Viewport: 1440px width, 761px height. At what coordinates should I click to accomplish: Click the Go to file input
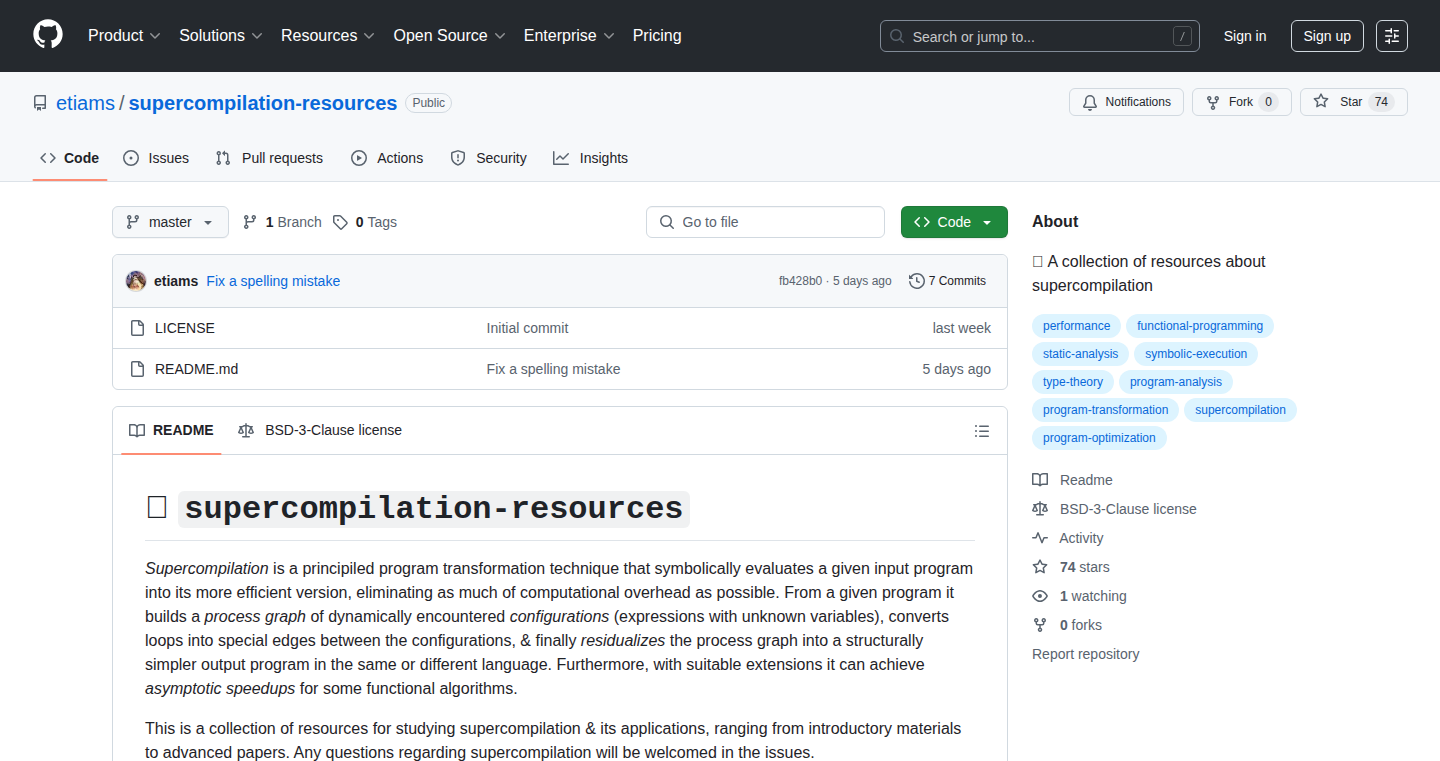click(766, 222)
